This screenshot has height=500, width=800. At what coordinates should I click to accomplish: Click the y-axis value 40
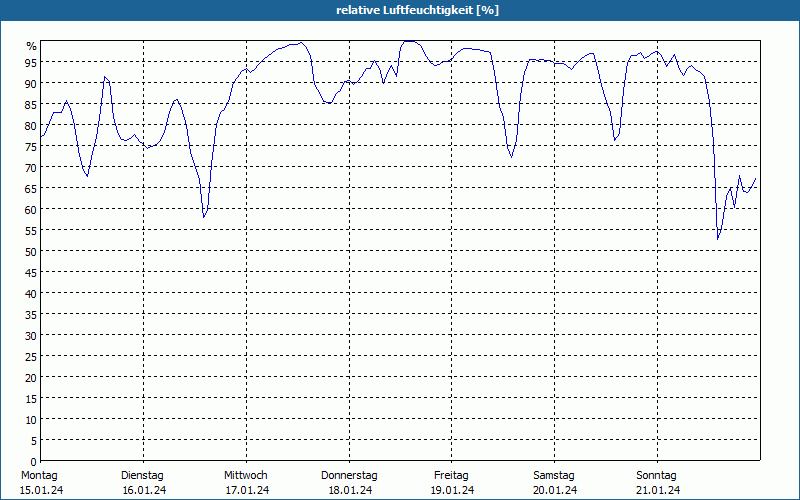pos(31,293)
